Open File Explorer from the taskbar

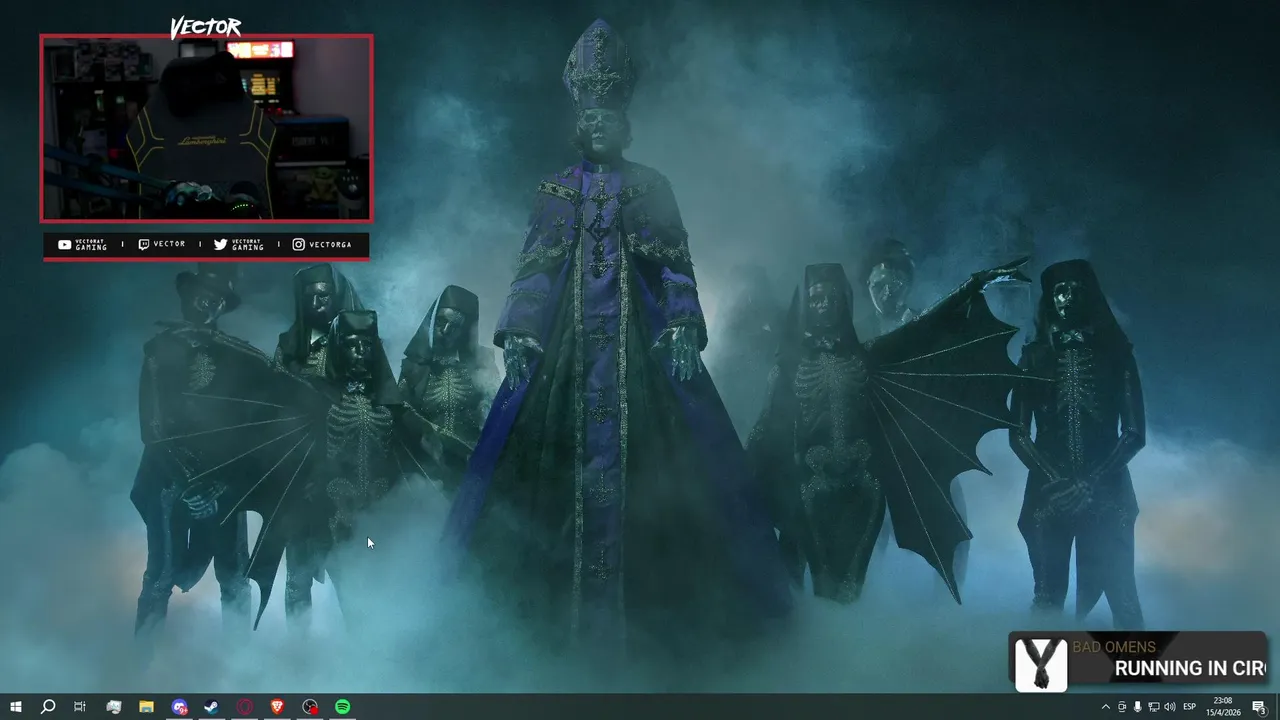146,707
